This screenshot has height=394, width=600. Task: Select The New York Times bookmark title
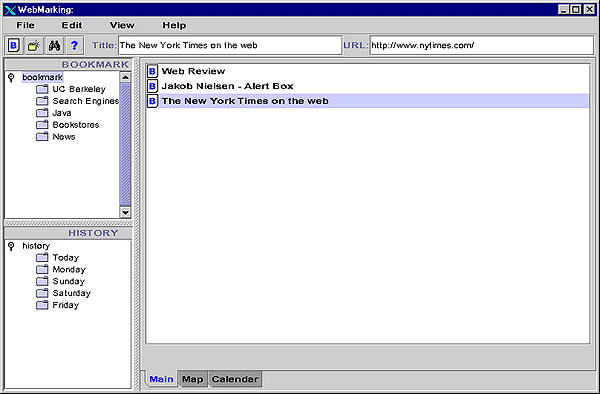coord(245,101)
